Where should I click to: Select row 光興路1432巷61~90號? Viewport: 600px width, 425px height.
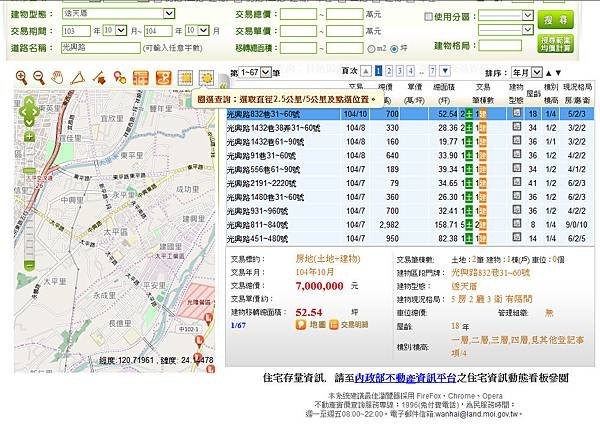(x=410, y=142)
